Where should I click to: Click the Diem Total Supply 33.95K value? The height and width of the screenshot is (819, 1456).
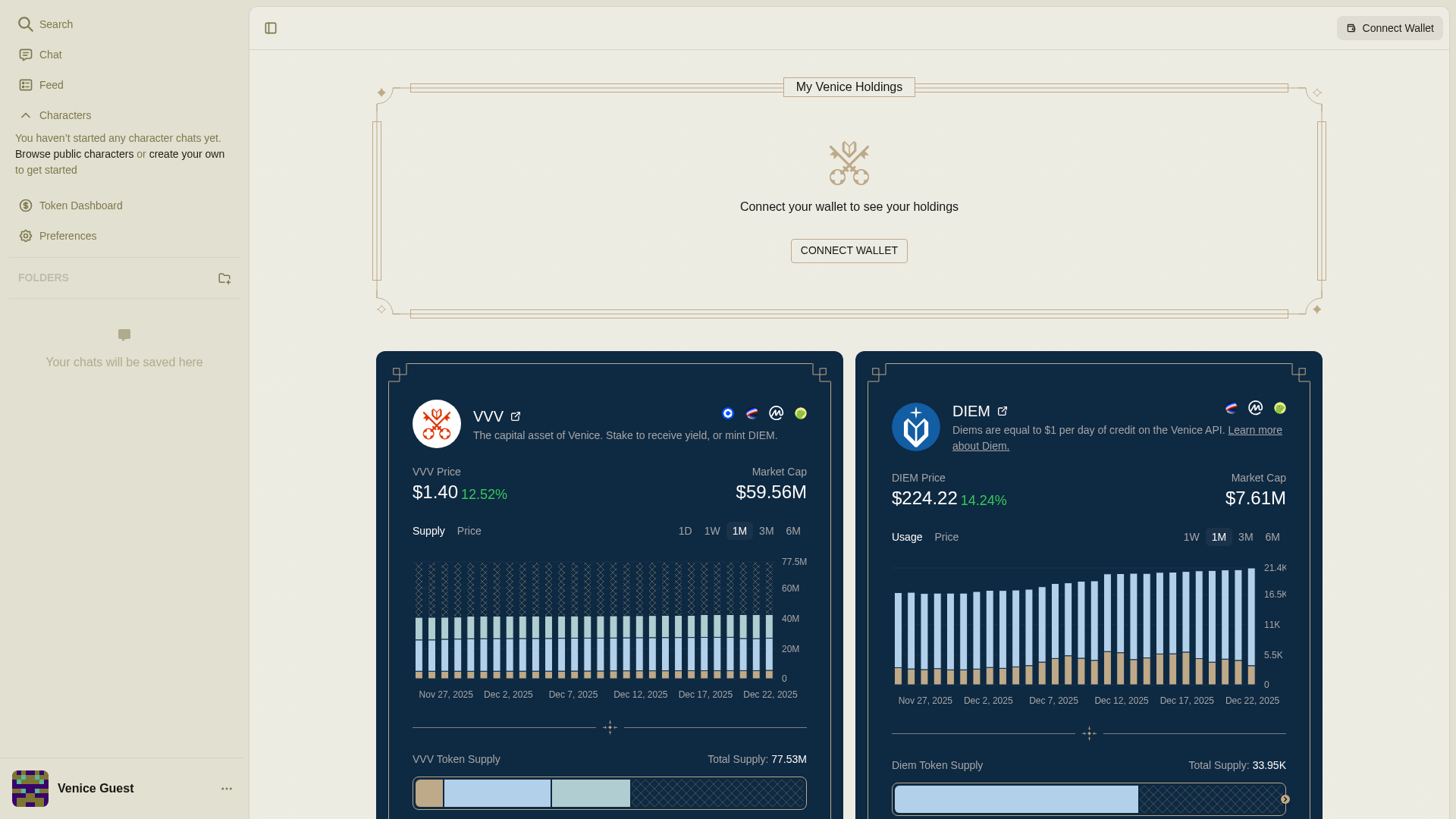pyautogui.click(x=1269, y=765)
